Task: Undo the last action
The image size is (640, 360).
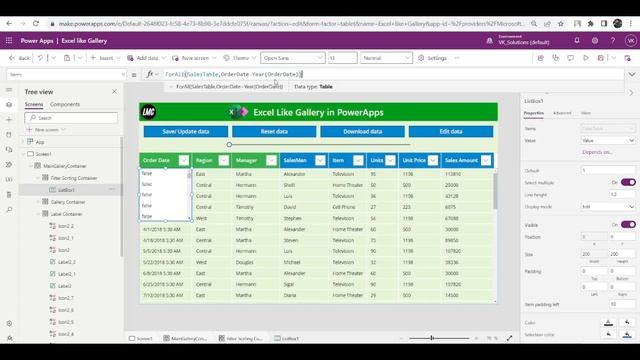Action: pos(40,58)
